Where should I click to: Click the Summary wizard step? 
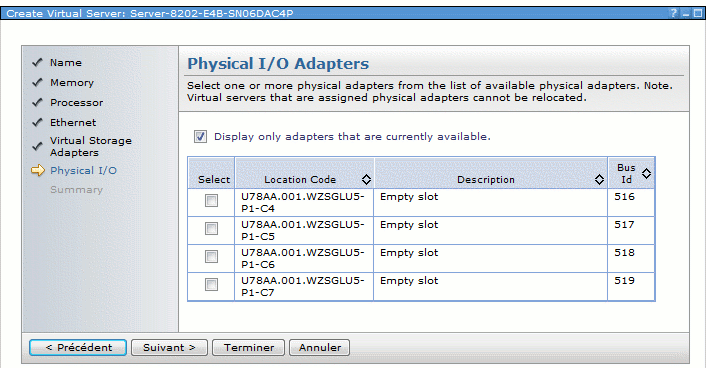[77, 190]
